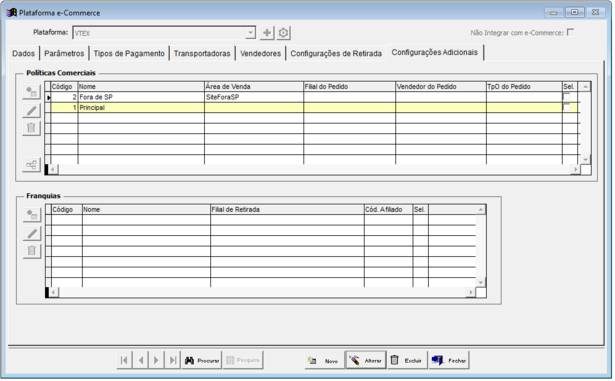Switch to Dados tab
Image resolution: width=615 pixels, height=381 pixels.
(23, 53)
